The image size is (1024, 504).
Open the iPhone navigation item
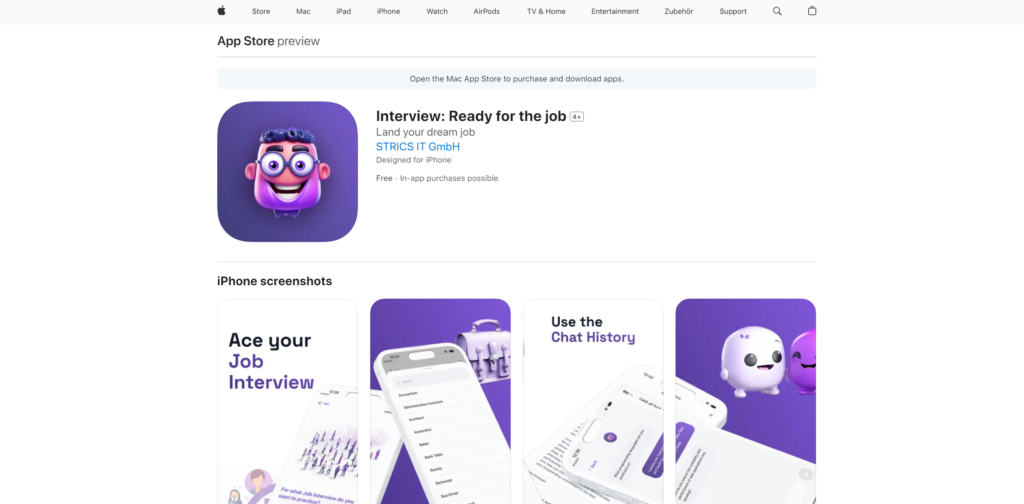click(389, 11)
